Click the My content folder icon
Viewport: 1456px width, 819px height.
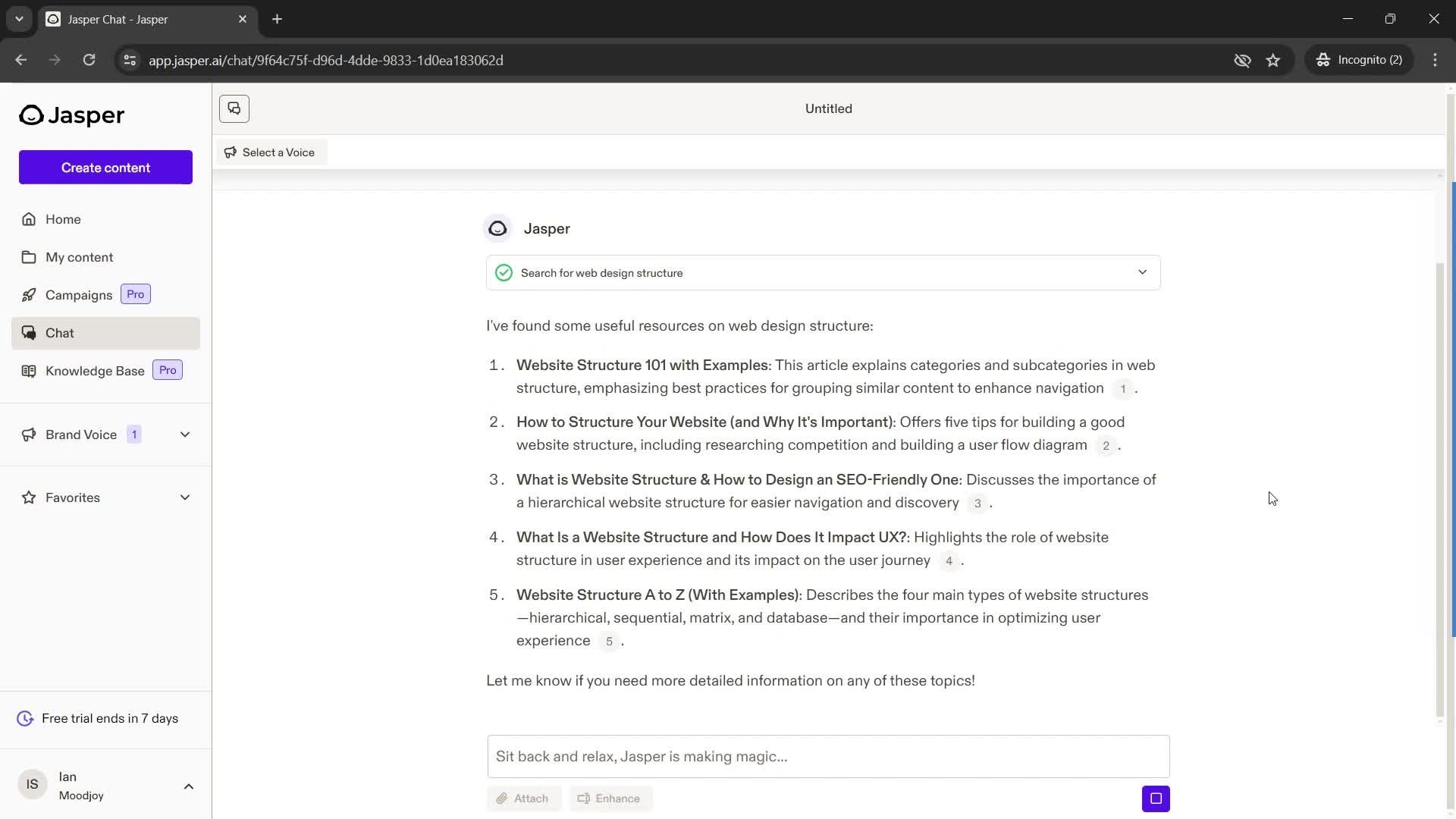(x=29, y=257)
